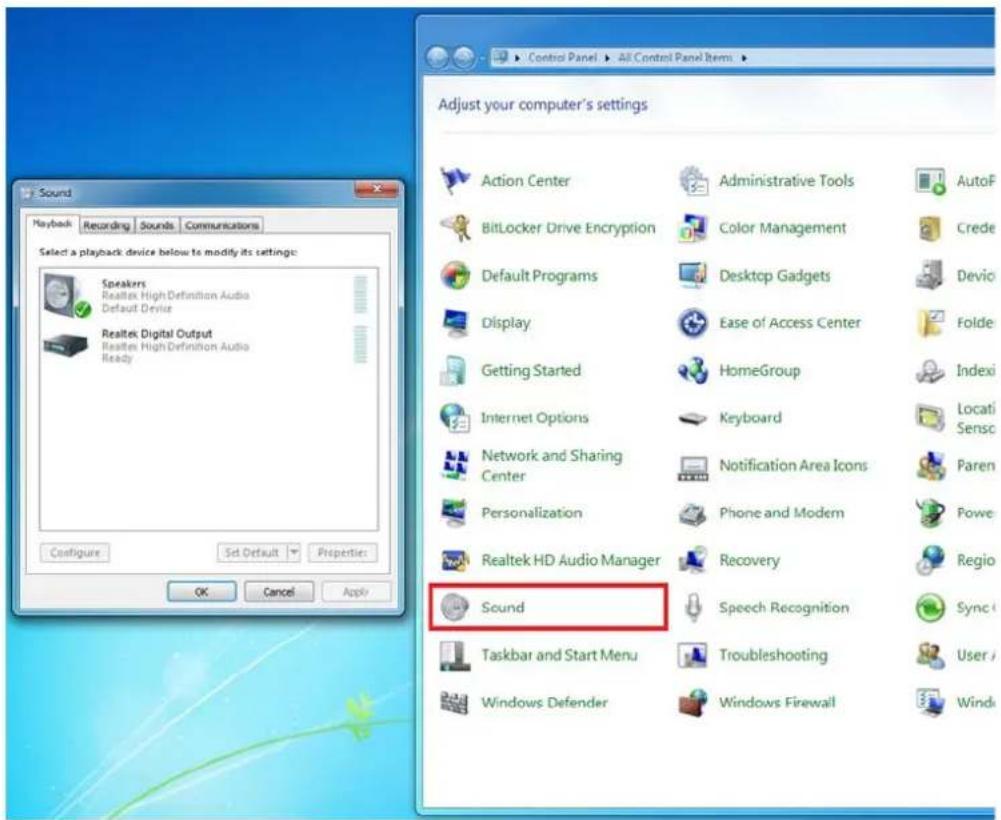Expand arrow after Control Panel breadcrumb
This screenshot has width=1001, height=820.
[x=608, y=58]
